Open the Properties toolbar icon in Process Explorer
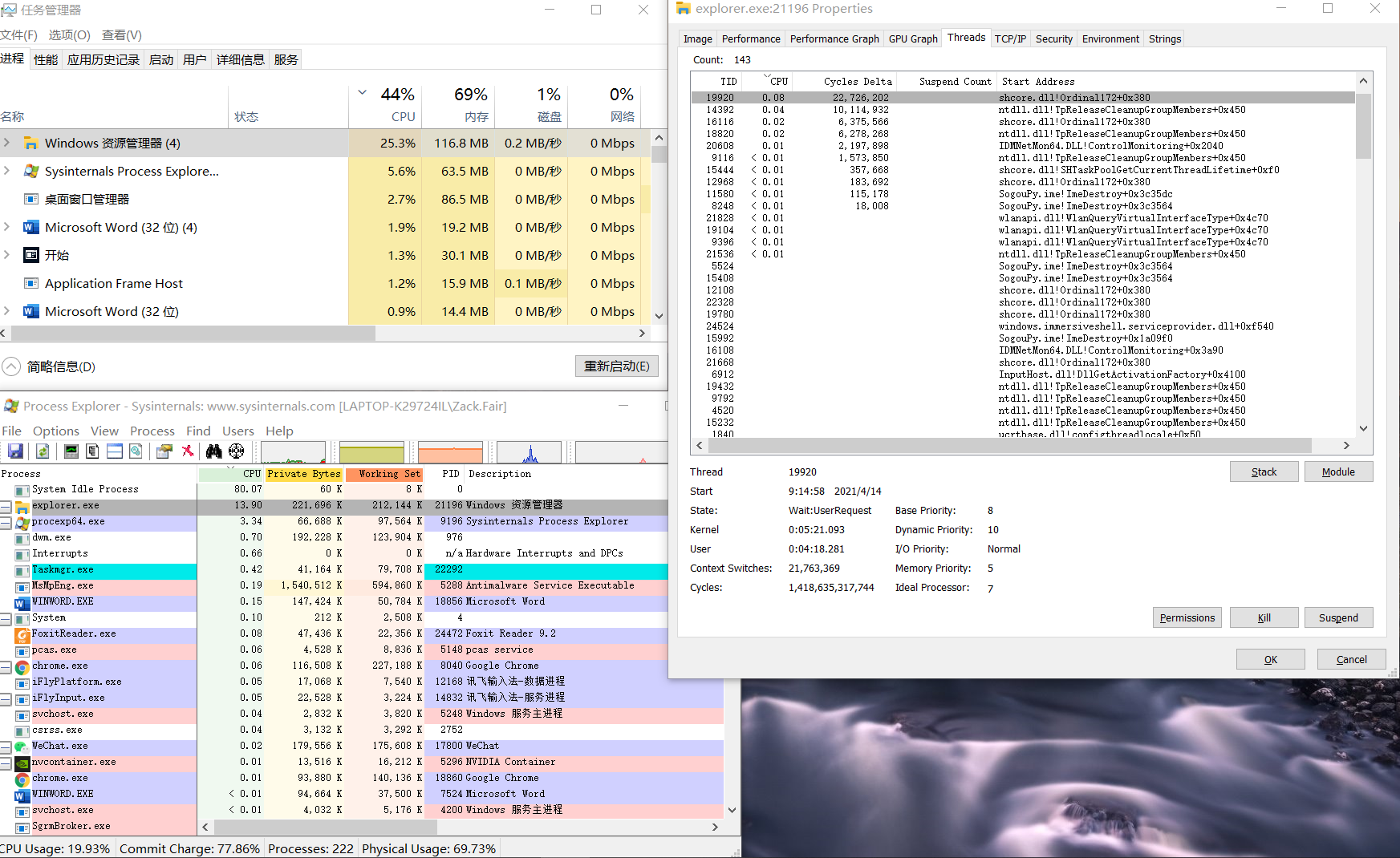This screenshot has height=858, width=1400. tap(164, 451)
